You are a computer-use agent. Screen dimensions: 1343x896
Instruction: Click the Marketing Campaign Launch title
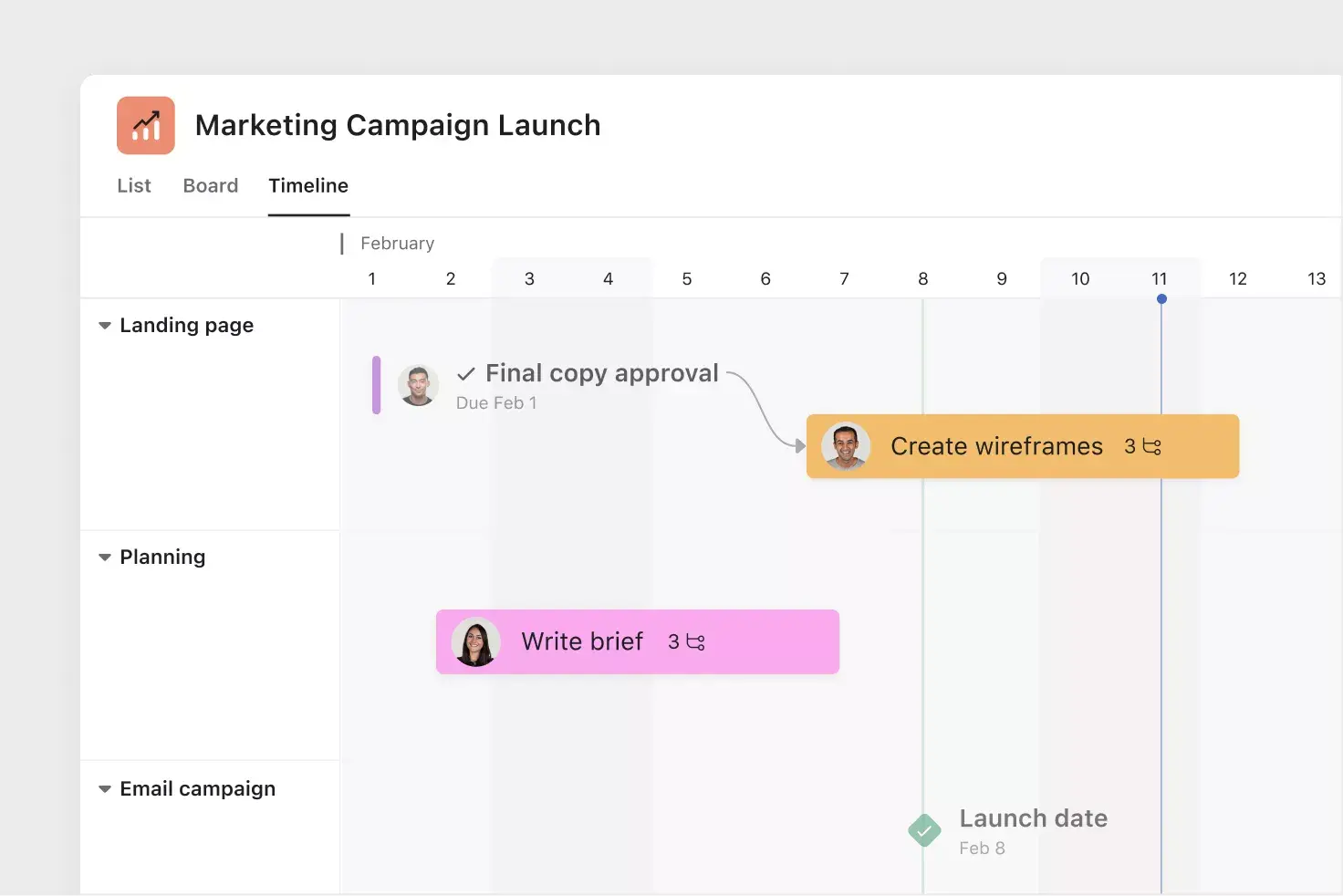[398, 125]
